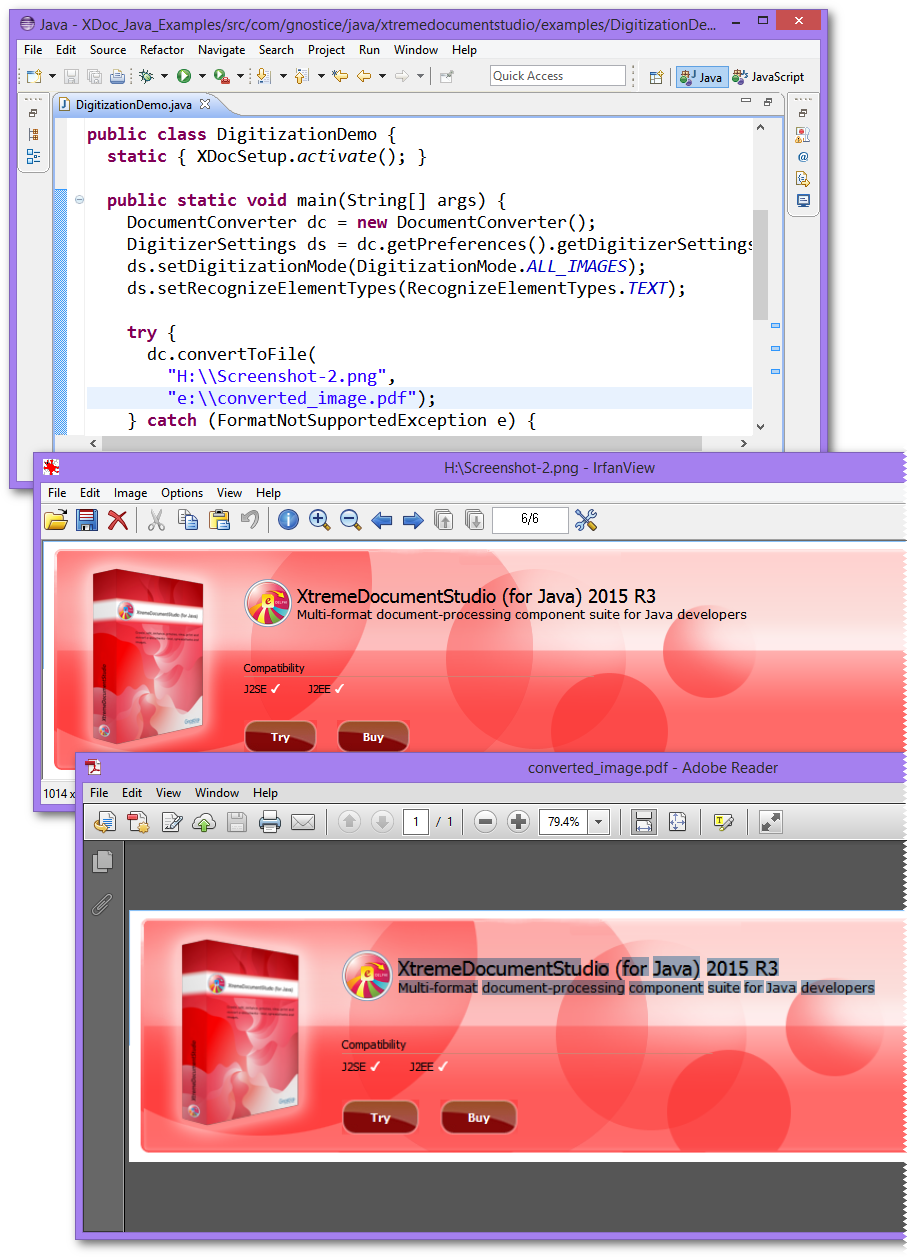Click red X Delete icon in IrfanView
This screenshot has width=907, height=1257.
118,519
